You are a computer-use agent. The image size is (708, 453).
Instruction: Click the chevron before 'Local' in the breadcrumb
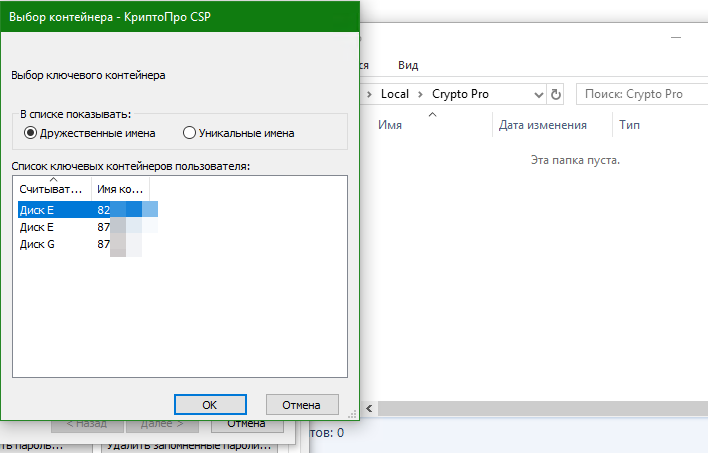click(370, 94)
